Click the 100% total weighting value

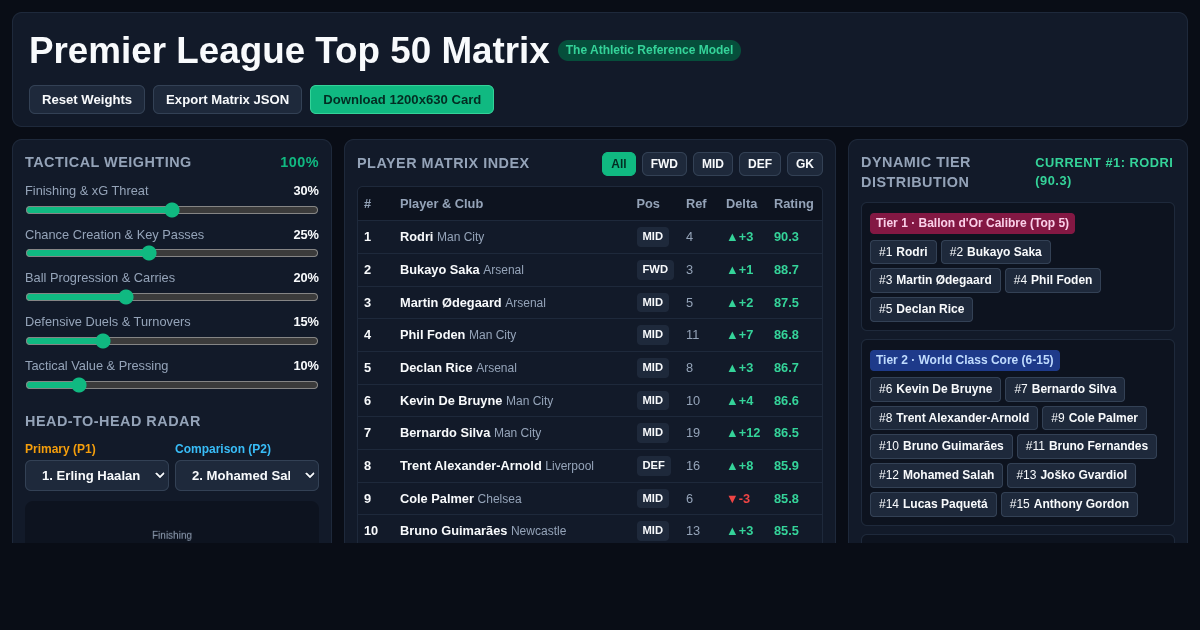click(299, 162)
